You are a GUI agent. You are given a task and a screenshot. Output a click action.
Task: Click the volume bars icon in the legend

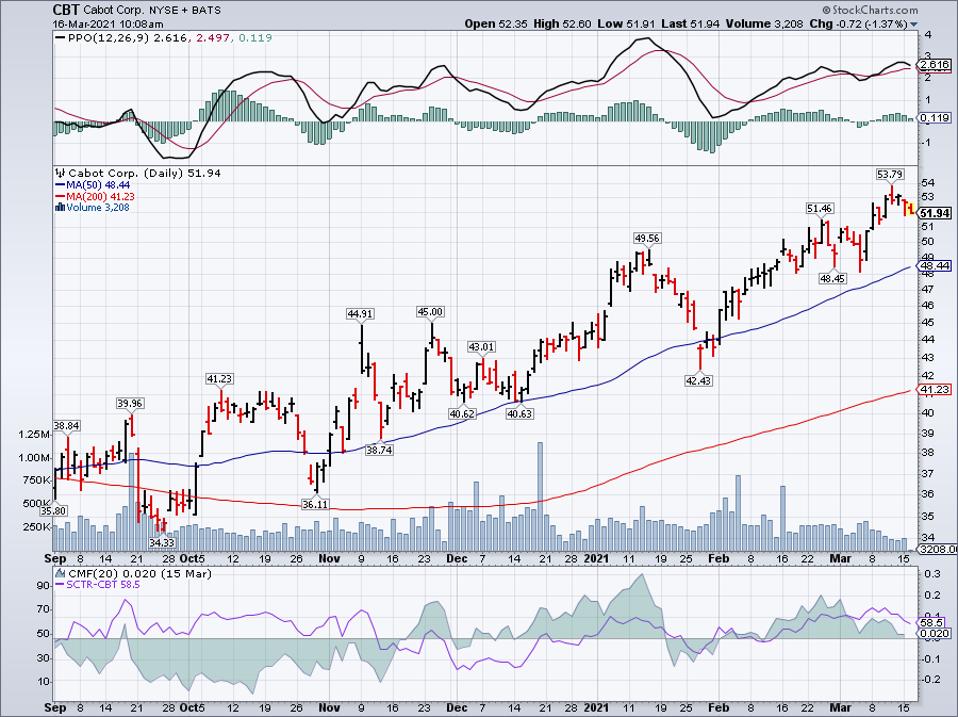click(x=60, y=207)
